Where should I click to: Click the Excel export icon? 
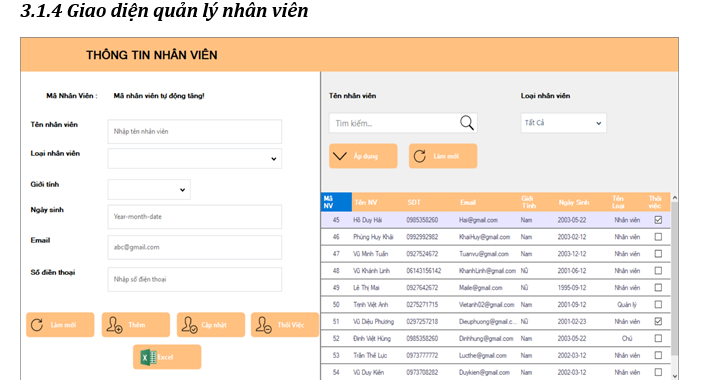coord(148,357)
